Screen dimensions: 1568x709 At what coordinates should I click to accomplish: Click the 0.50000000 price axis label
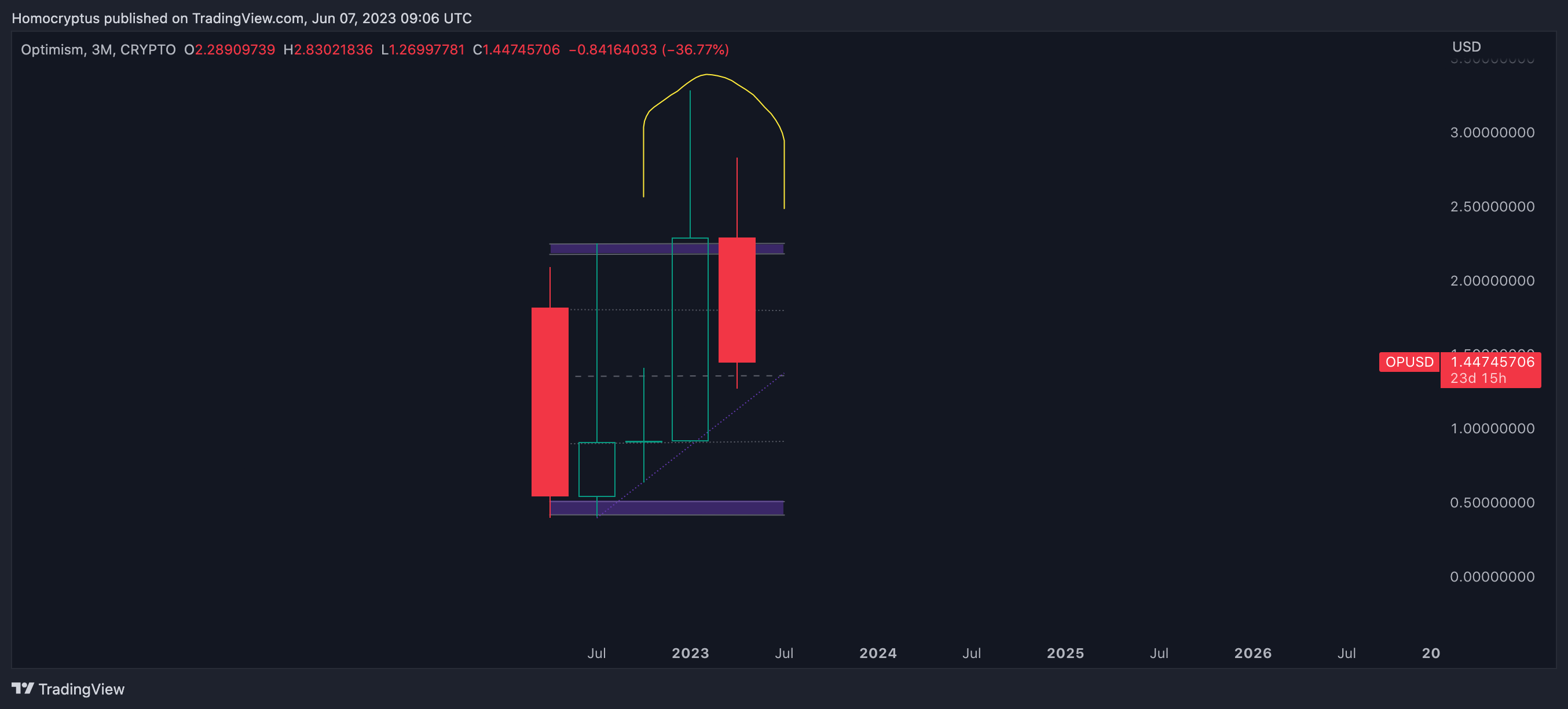1492,503
